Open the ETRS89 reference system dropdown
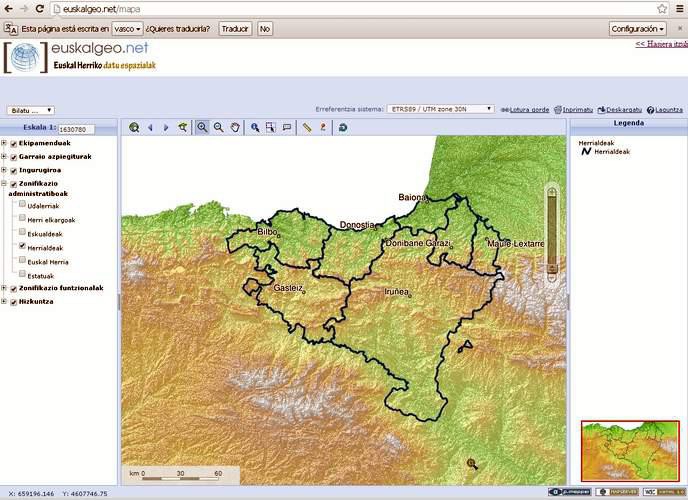The height and width of the screenshot is (500, 688). (x=441, y=109)
